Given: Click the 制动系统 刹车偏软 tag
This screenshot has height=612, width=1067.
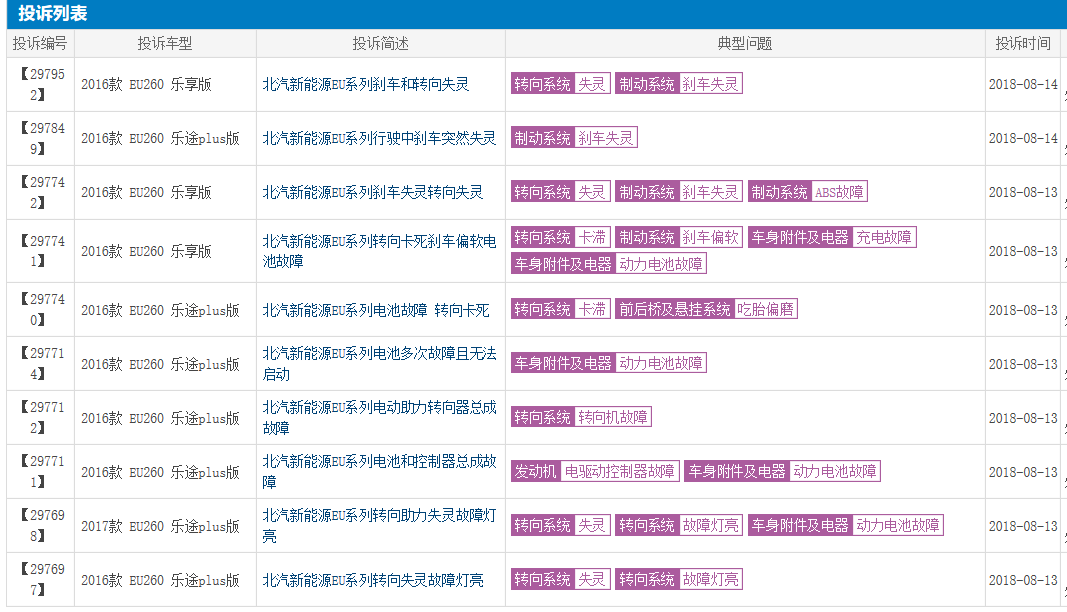Looking at the screenshot, I should (x=678, y=237).
